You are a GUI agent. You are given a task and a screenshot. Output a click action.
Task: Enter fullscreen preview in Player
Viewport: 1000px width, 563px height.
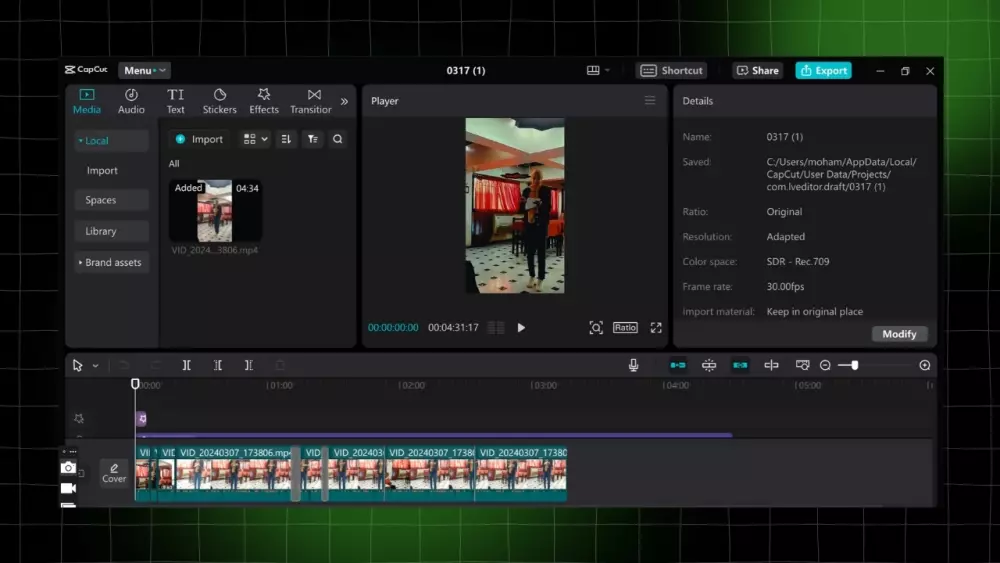pos(656,328)
